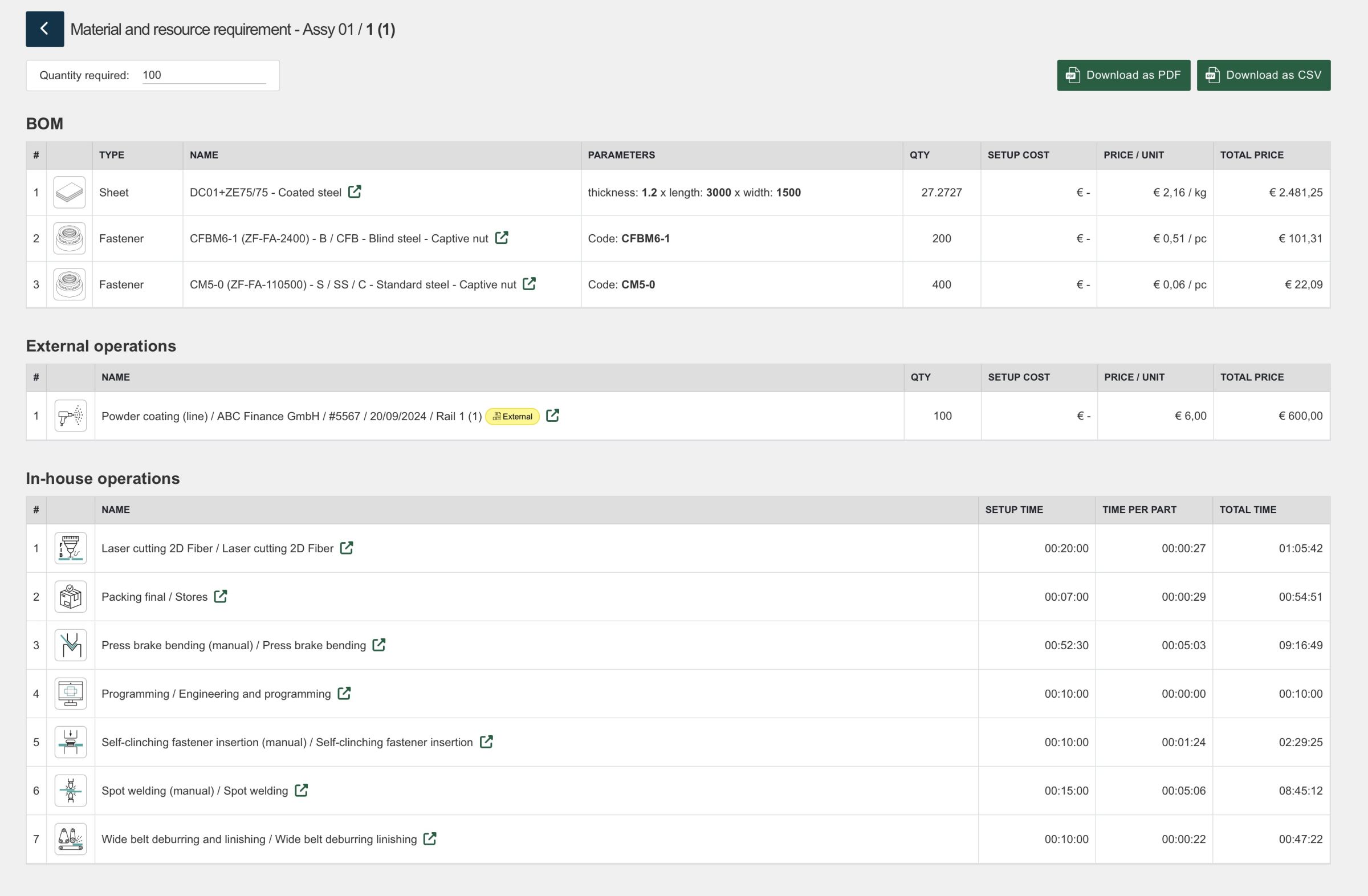Click the Spot welding operation icon

[71, 790]
